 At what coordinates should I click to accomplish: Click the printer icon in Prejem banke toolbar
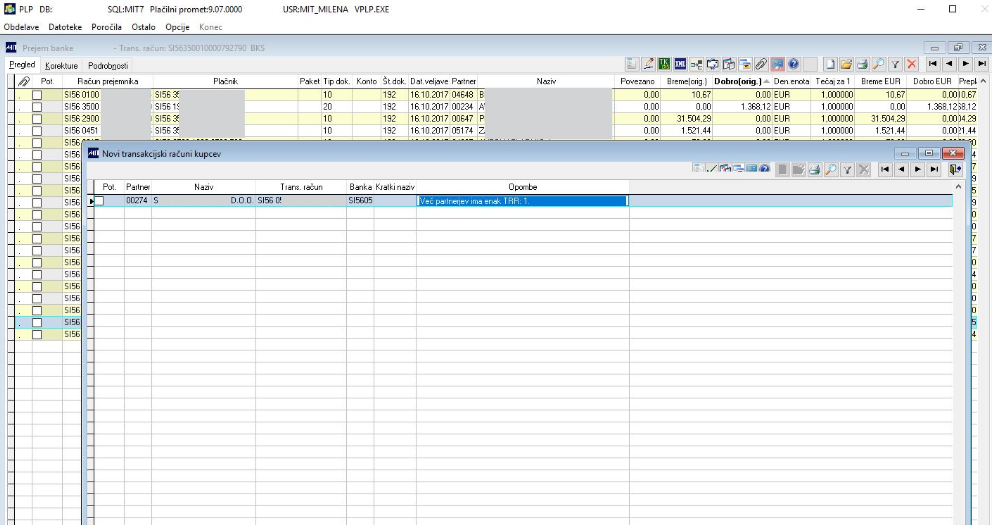[x=862, y=64]
